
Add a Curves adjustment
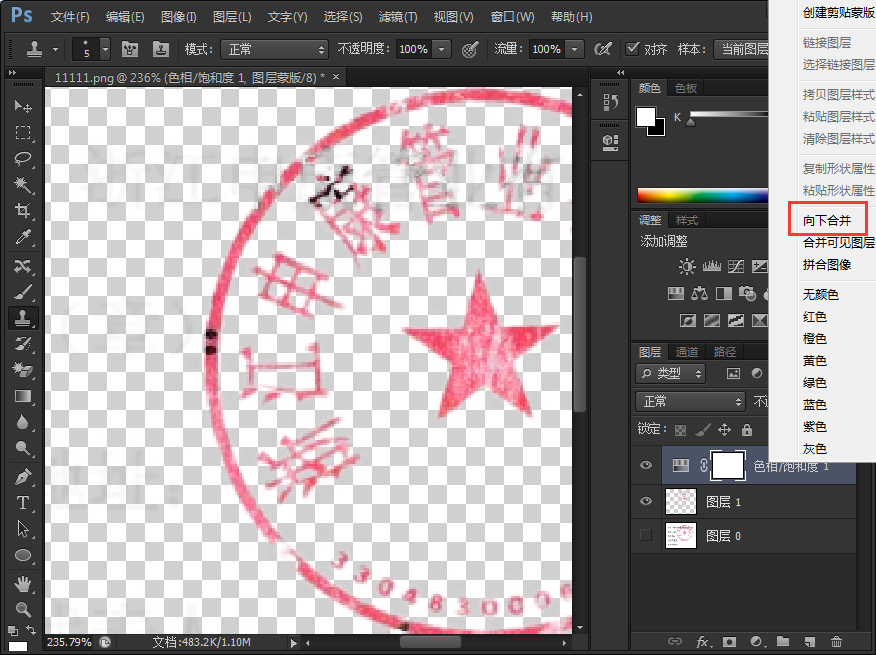(736, 267)
